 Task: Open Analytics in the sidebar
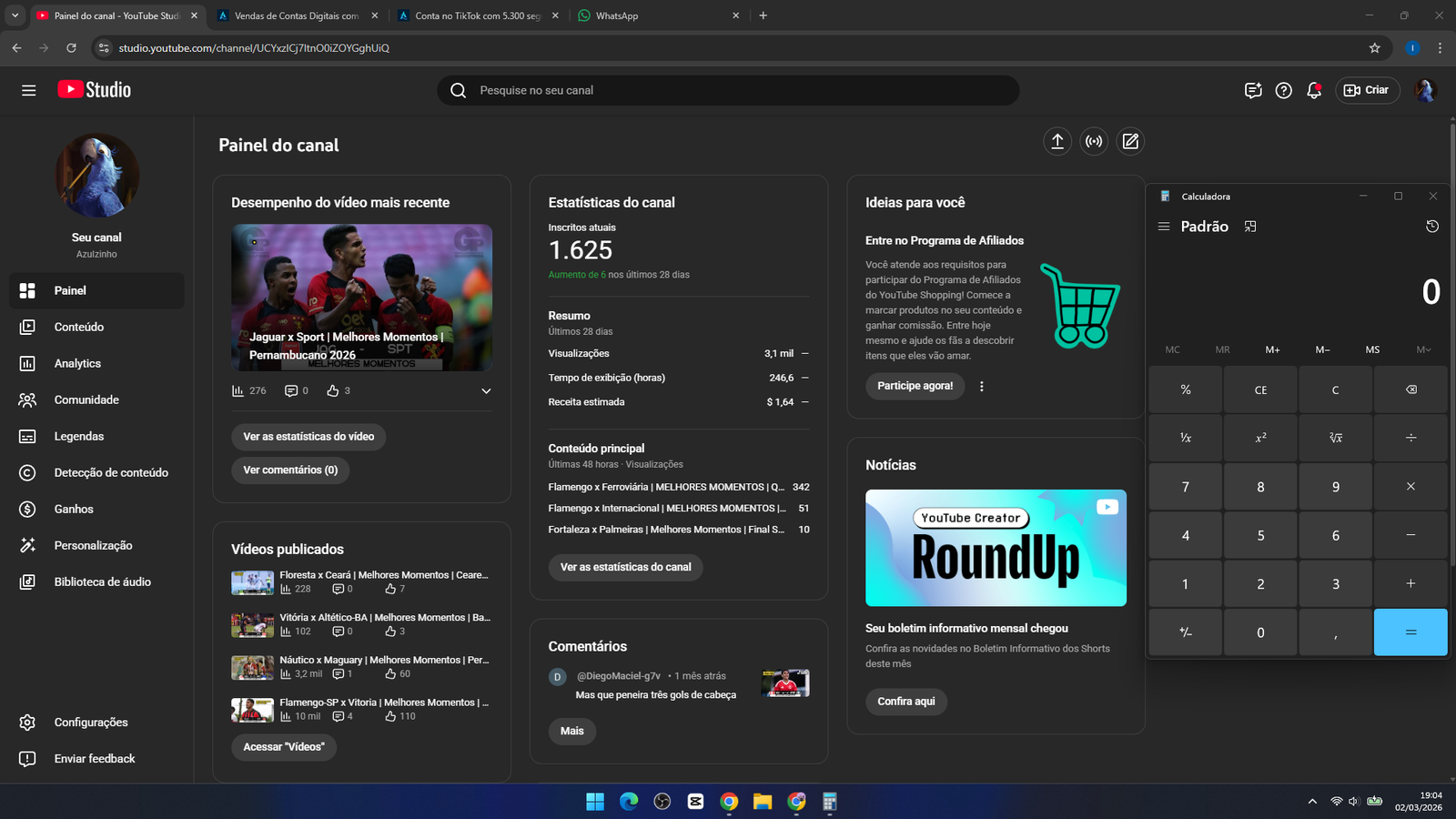tap(77, 363)
